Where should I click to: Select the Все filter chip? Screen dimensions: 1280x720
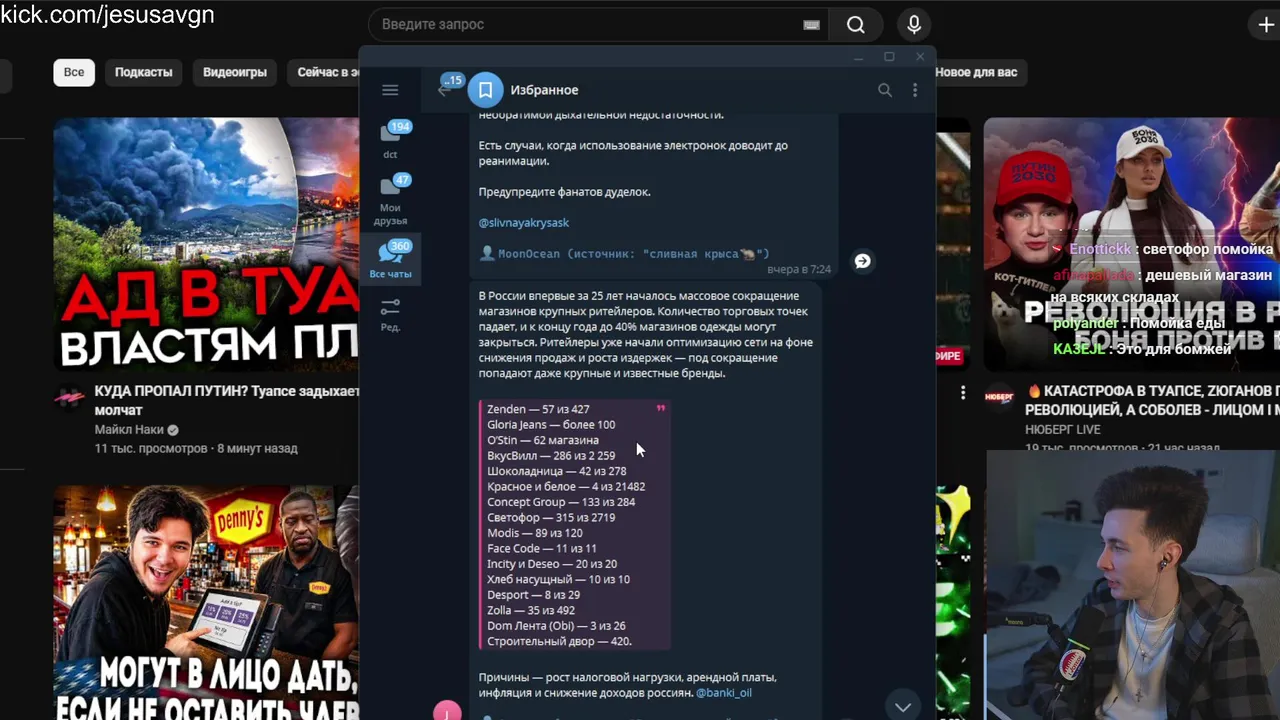tap(74, 72)
